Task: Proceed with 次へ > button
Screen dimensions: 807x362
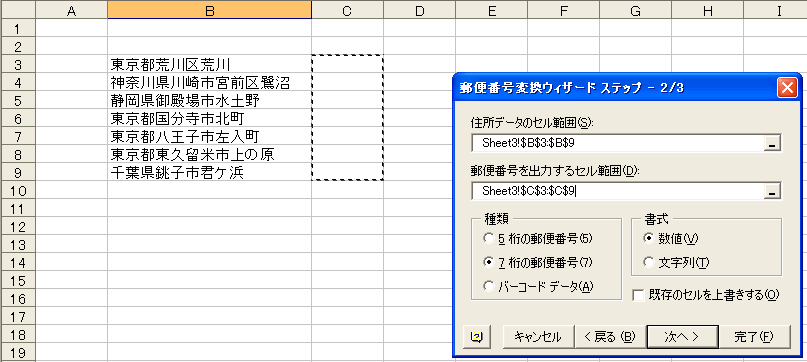Action: [x=682, y=337]
